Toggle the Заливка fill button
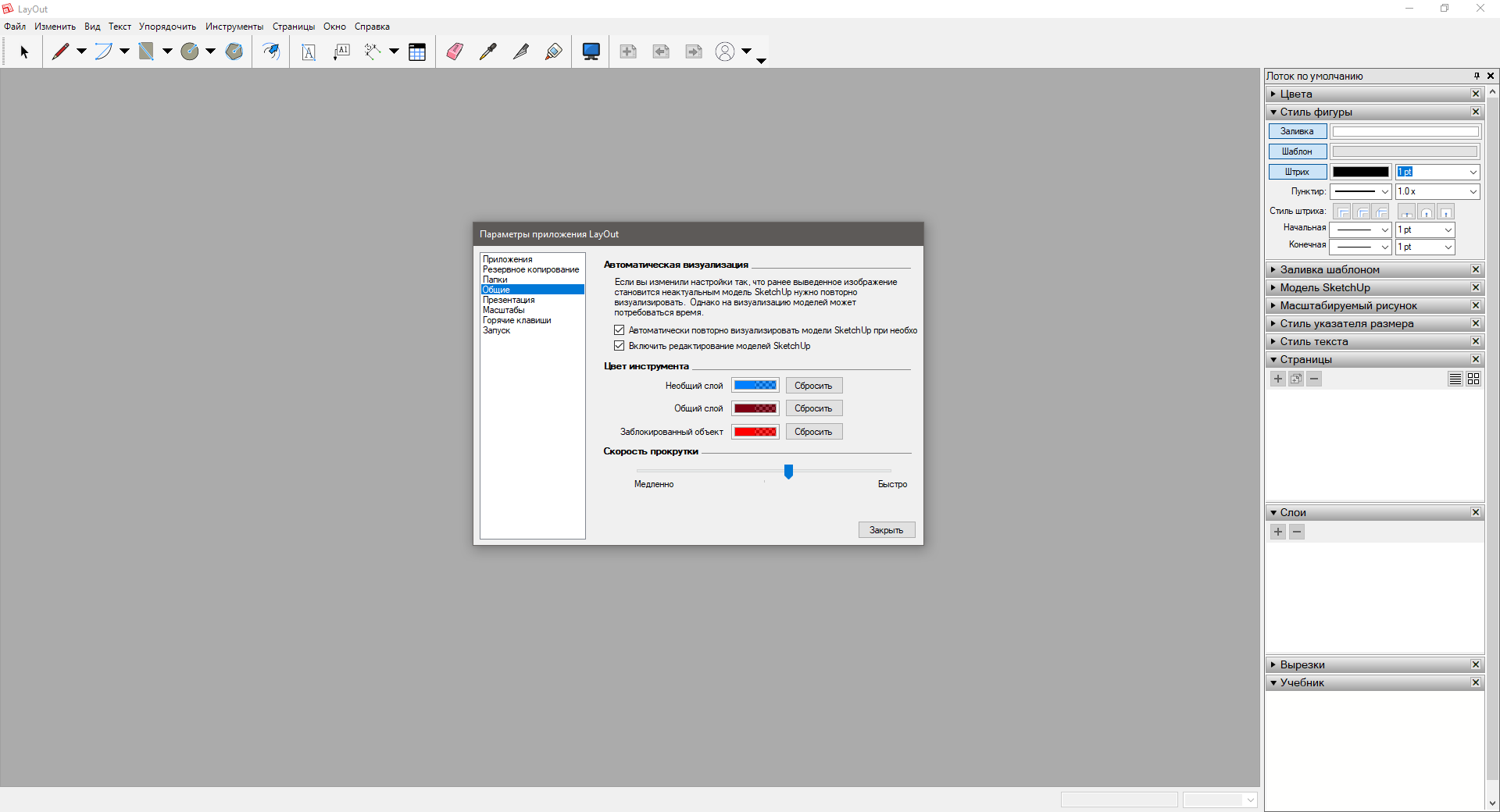 pos(1297,131)
